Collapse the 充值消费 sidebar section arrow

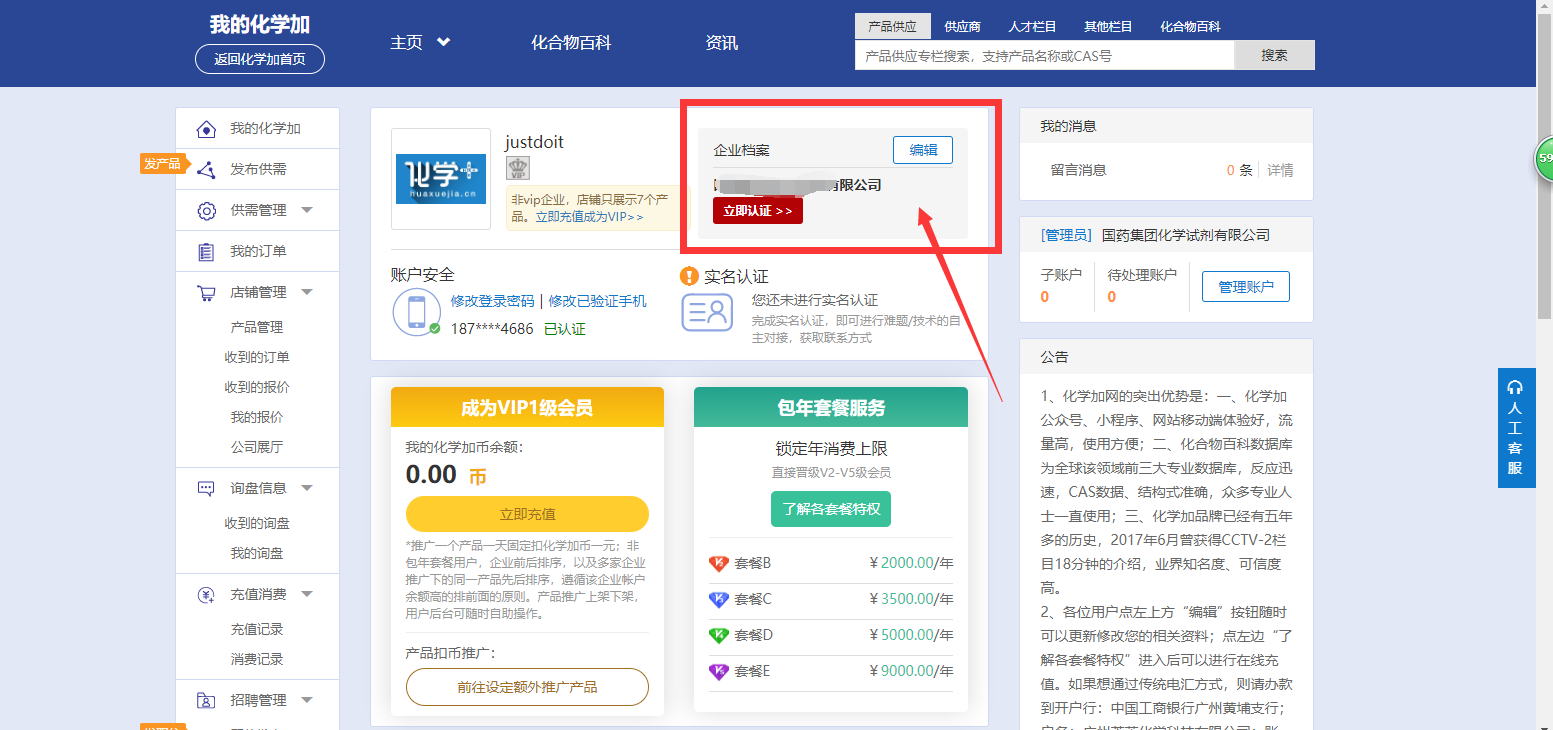tap(307, 594)
